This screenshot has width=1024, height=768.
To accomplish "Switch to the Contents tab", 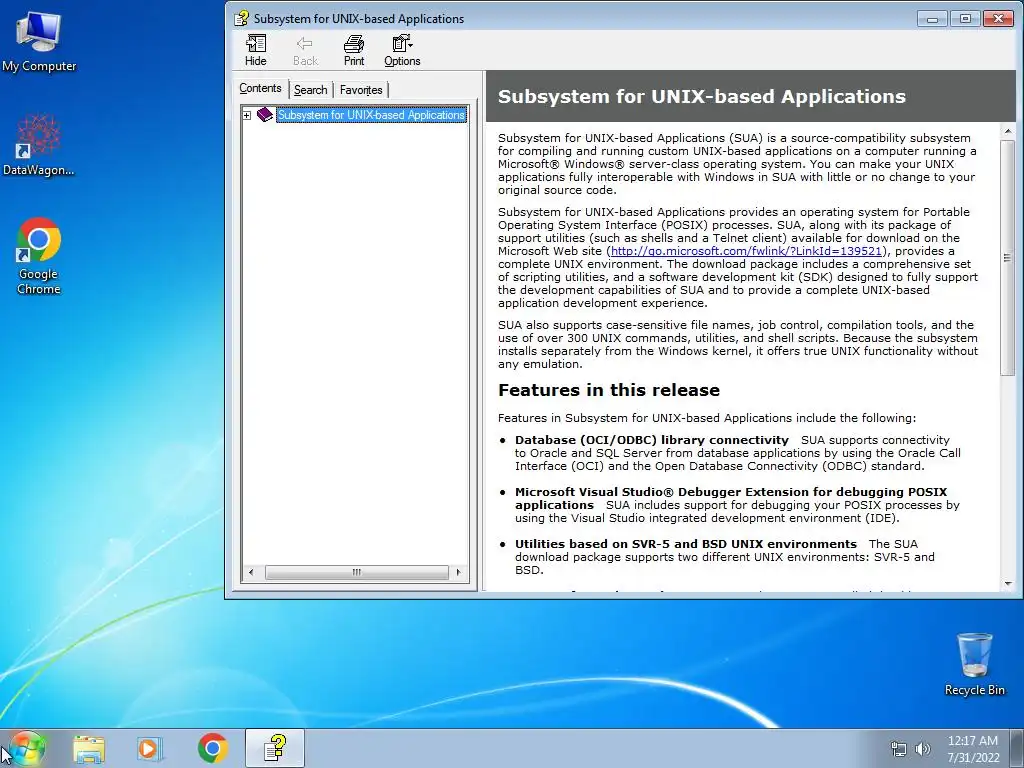I will (260, 88).
